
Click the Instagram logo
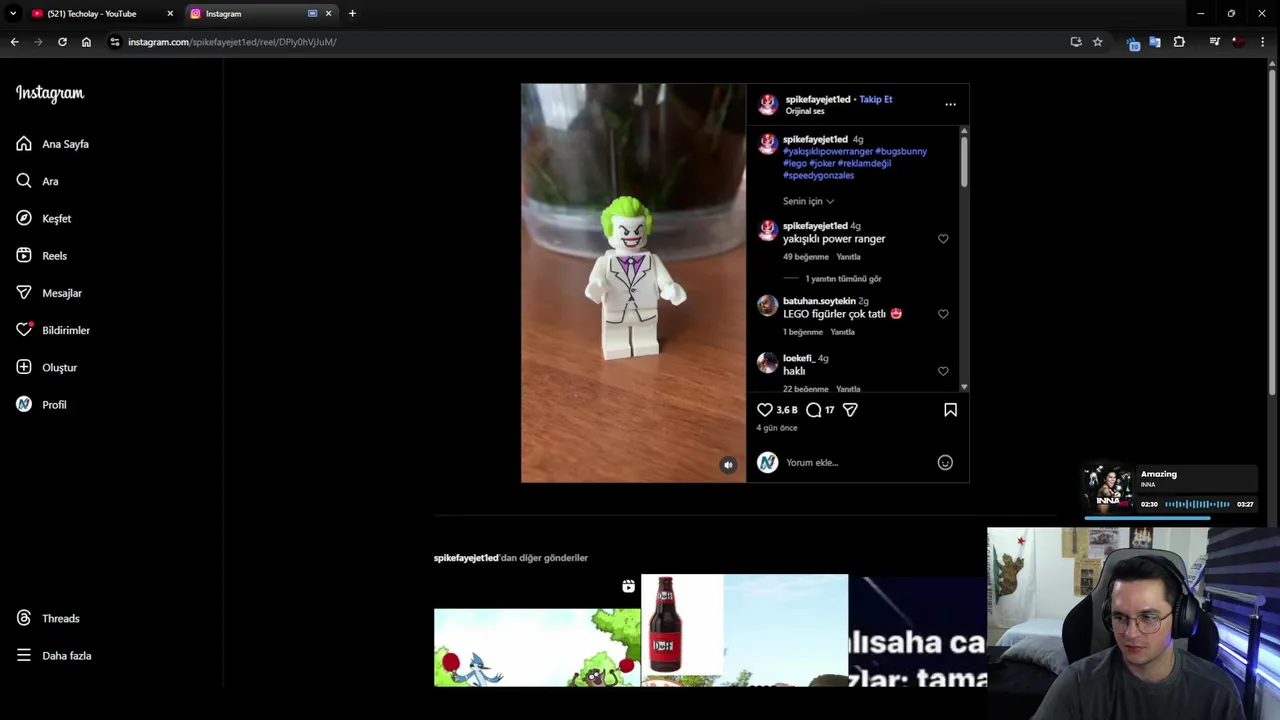pos(50,93)
